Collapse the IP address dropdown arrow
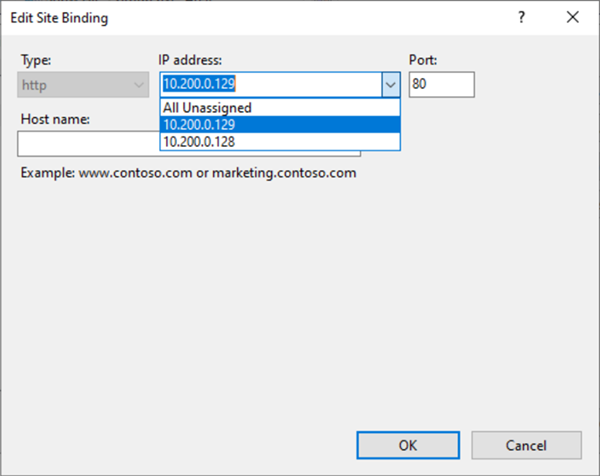Viewport: 600px width, 476px height. (390, 85)
